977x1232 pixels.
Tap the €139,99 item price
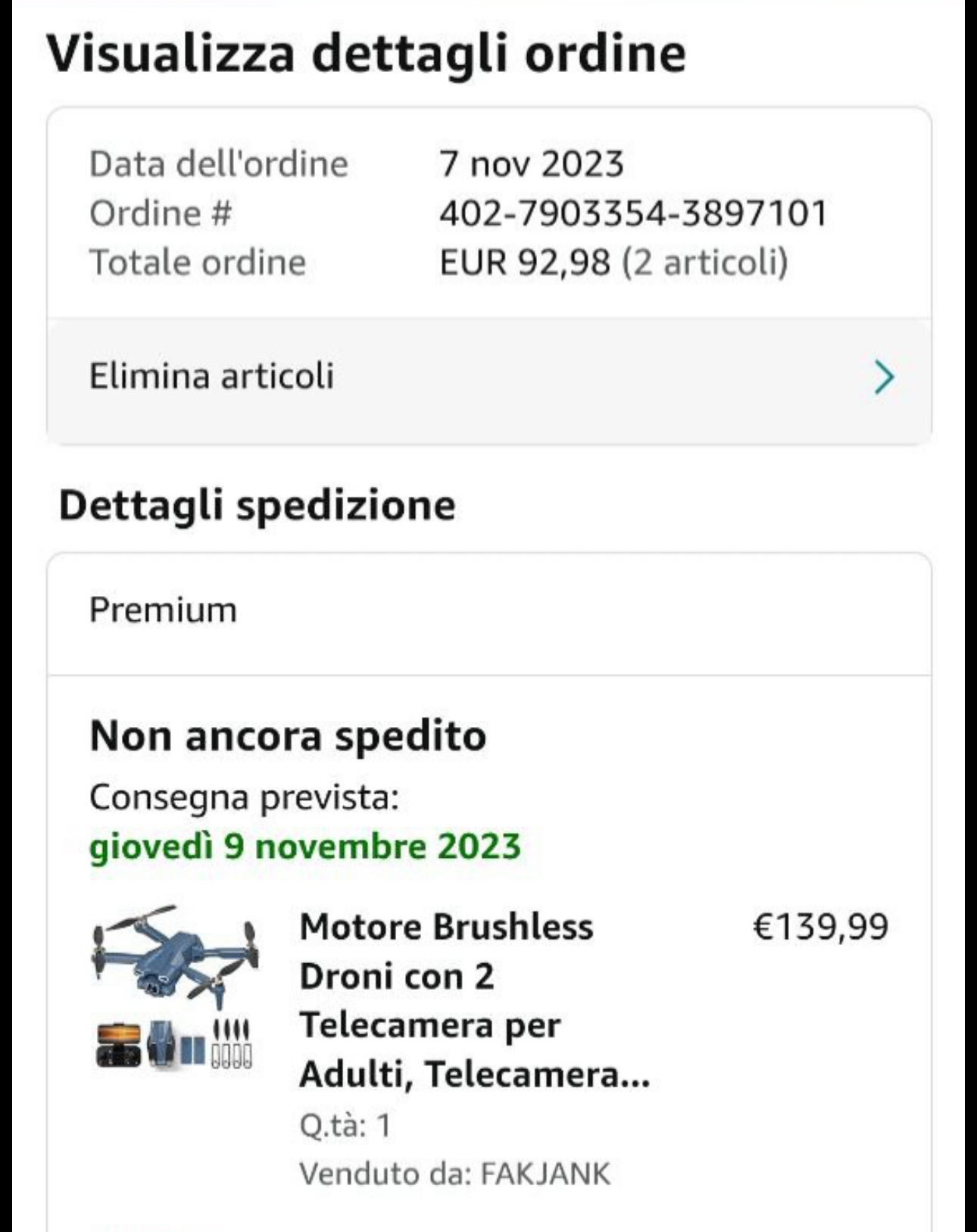(x=820, y=926)
